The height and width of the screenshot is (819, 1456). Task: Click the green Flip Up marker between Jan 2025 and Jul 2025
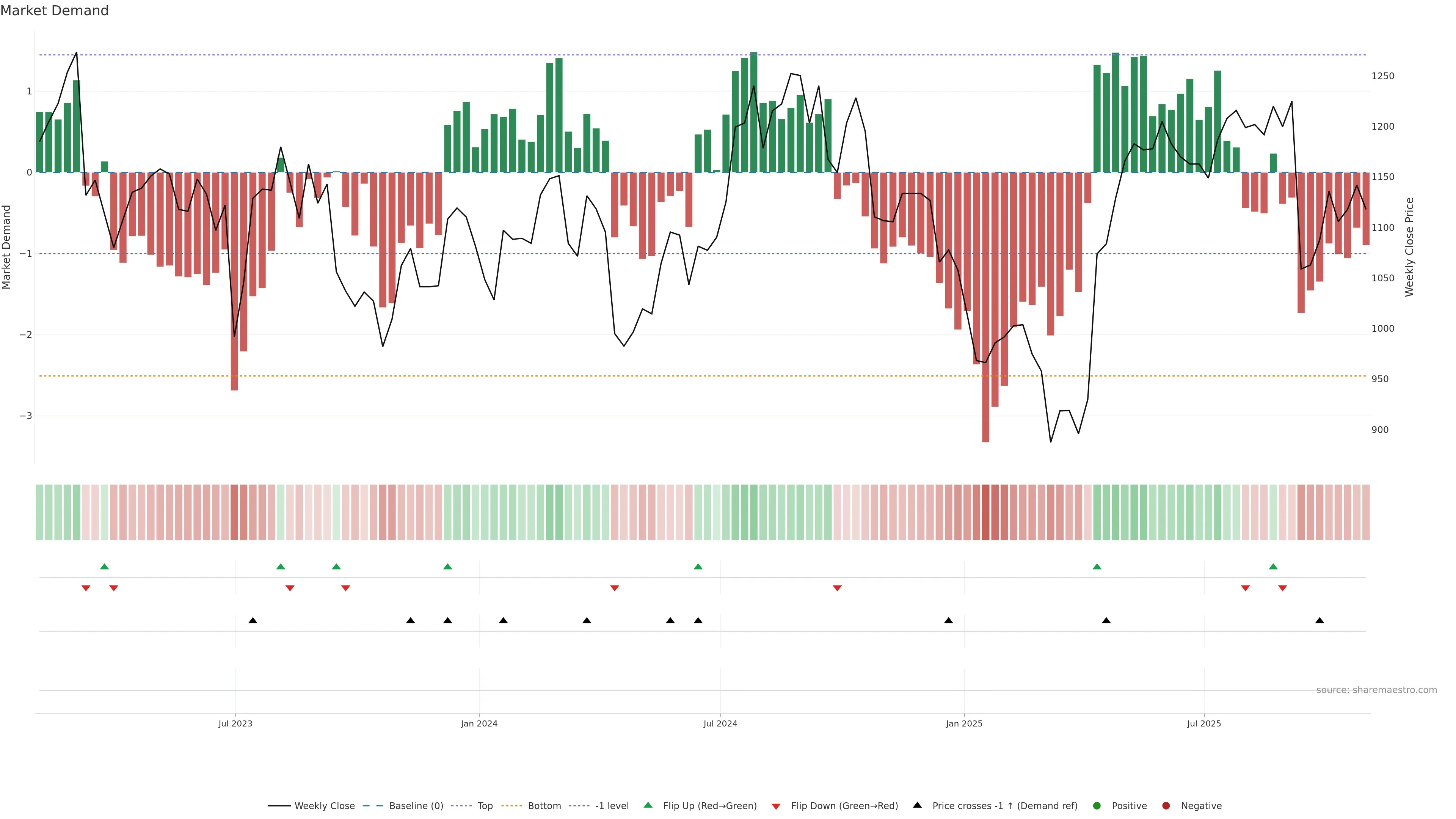point(1097,566)
